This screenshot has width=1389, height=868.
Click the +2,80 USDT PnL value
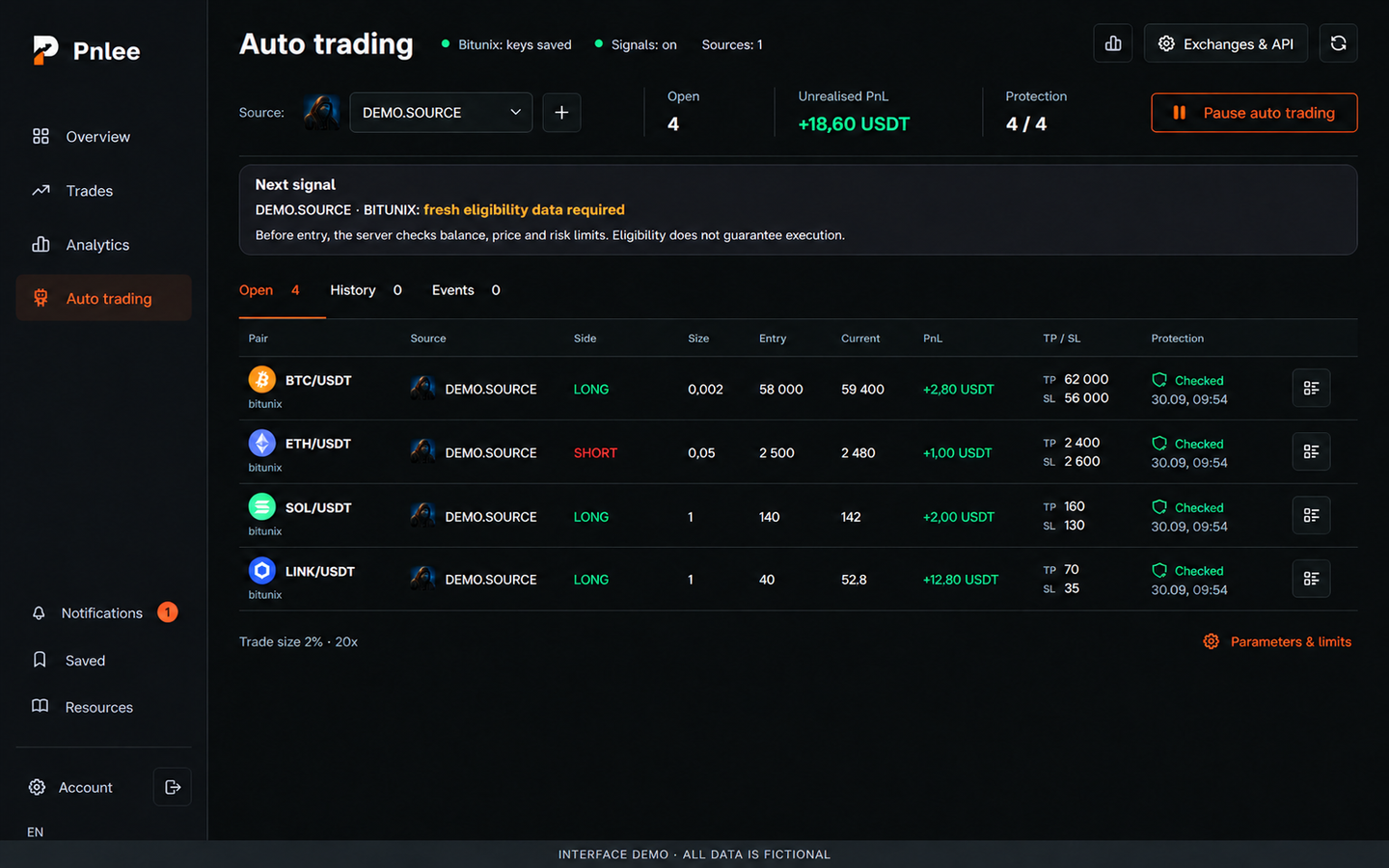[x=958, y=389]
